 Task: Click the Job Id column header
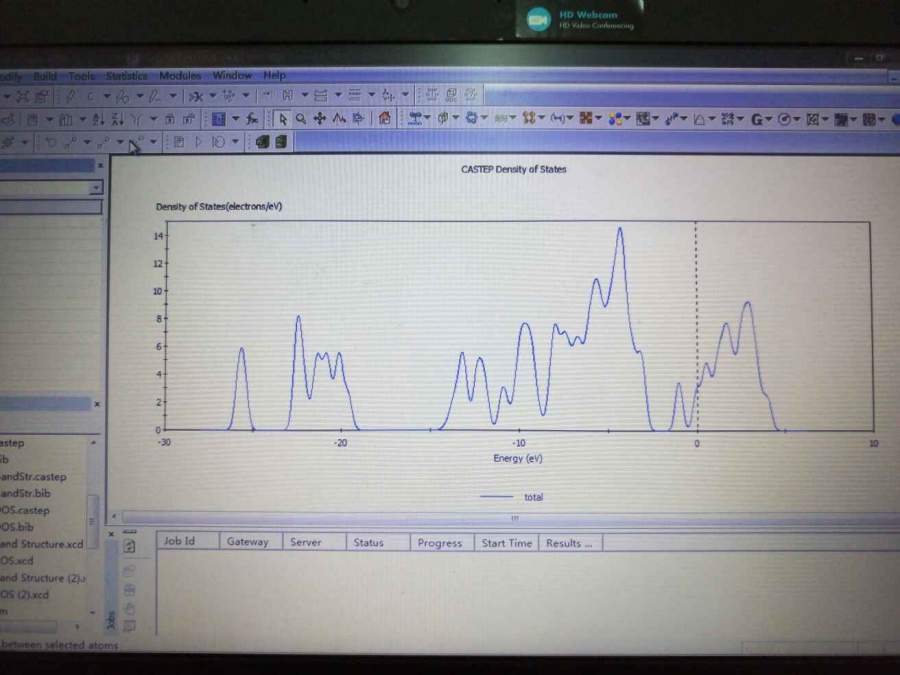188,541
